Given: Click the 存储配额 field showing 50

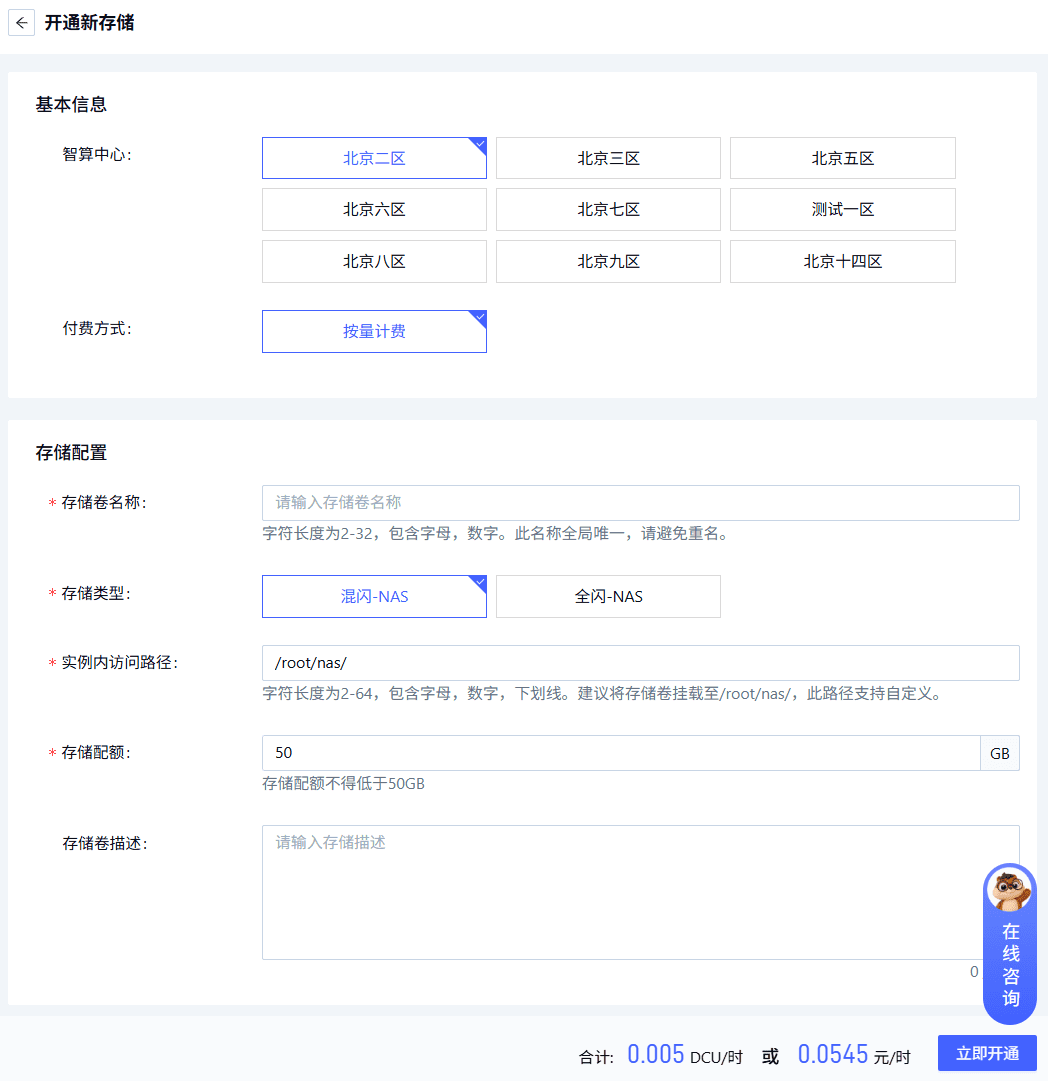Looking at the screenshot, I should [621, 753].
